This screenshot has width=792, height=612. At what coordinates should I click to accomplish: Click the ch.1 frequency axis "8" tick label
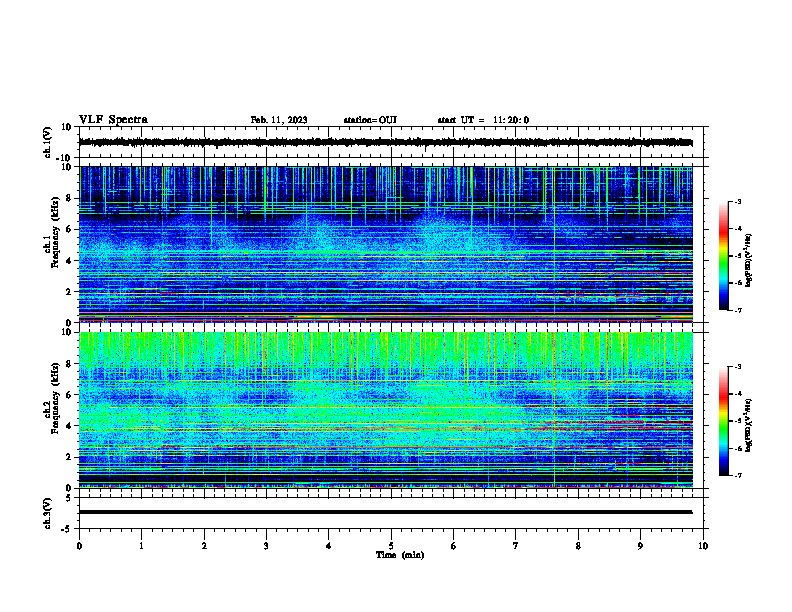pos(69,198)
